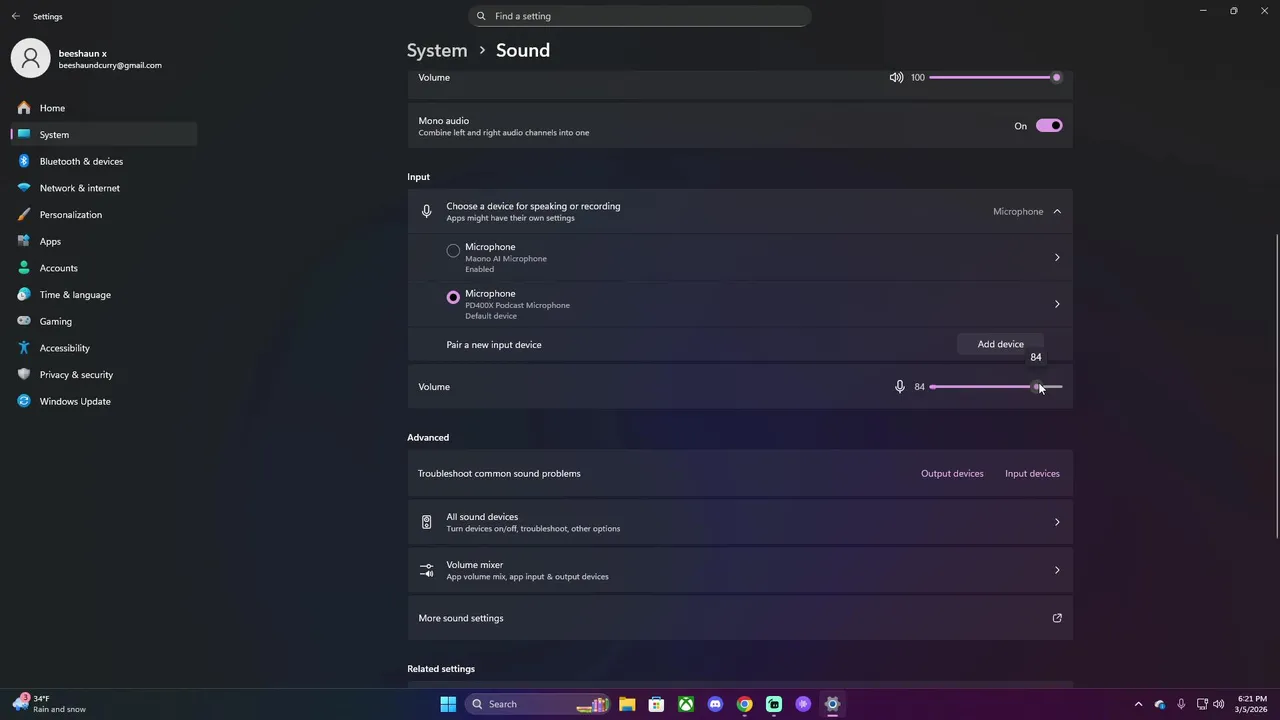1280x720 pixels.
Task: Collapse the Choose a device for speaking dropdown
Action: pos(1057,211)
